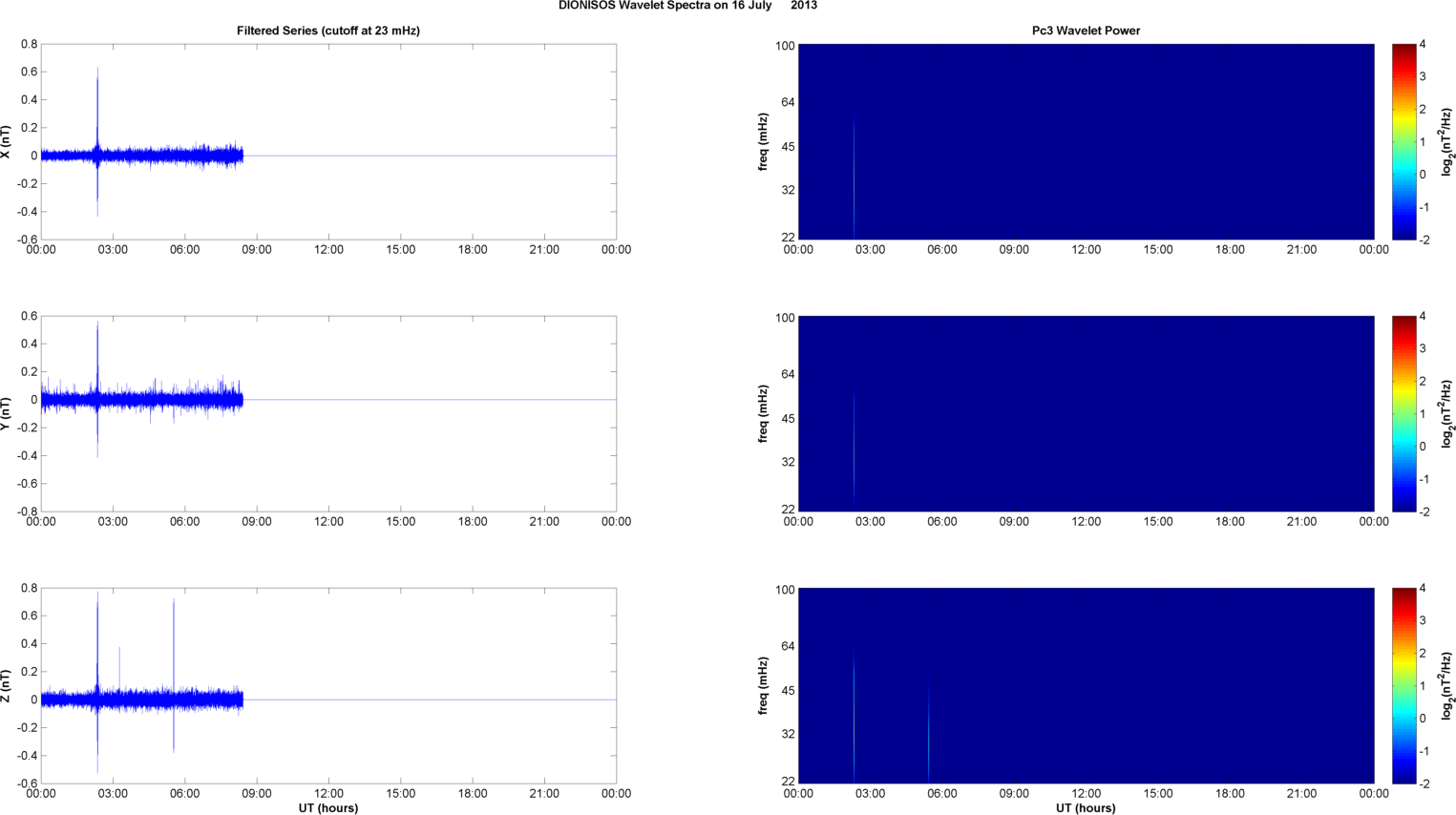Select the 'Pc3 Wavelet Power' title

click(x=1086, y=31)
